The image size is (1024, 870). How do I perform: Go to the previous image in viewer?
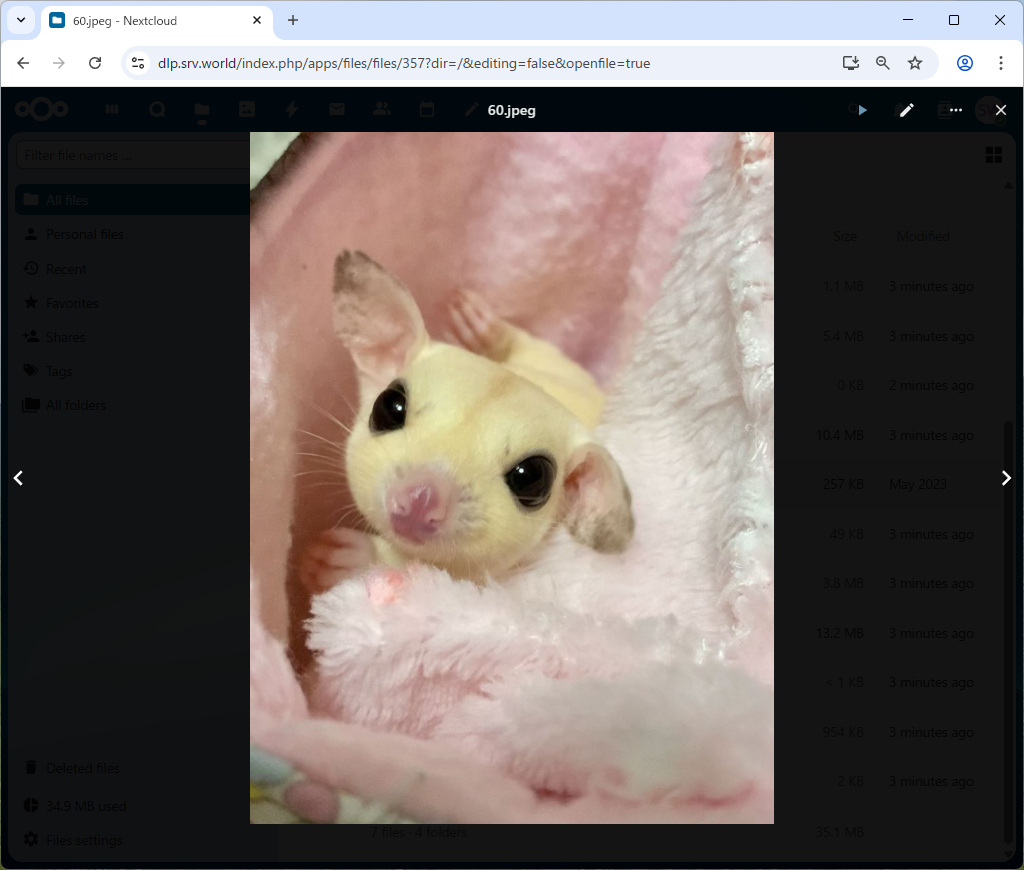(18, 478)
